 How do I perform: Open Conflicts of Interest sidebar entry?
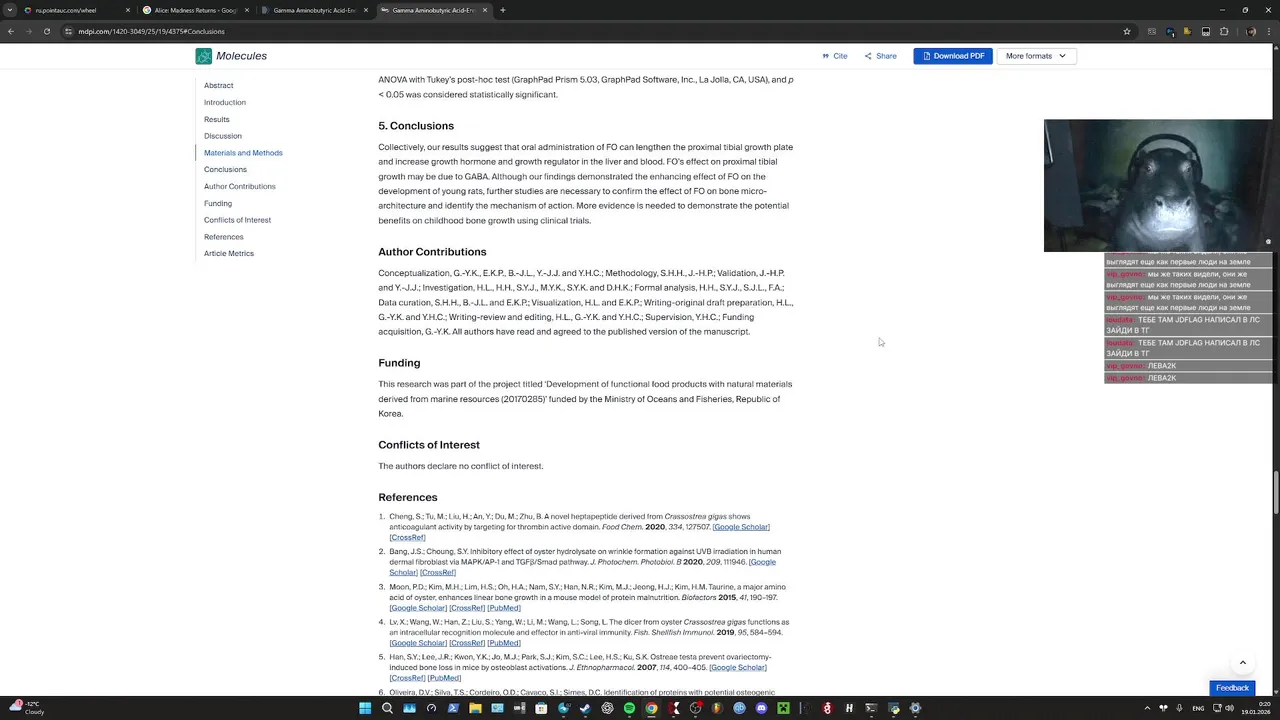(x=237, y=220)
